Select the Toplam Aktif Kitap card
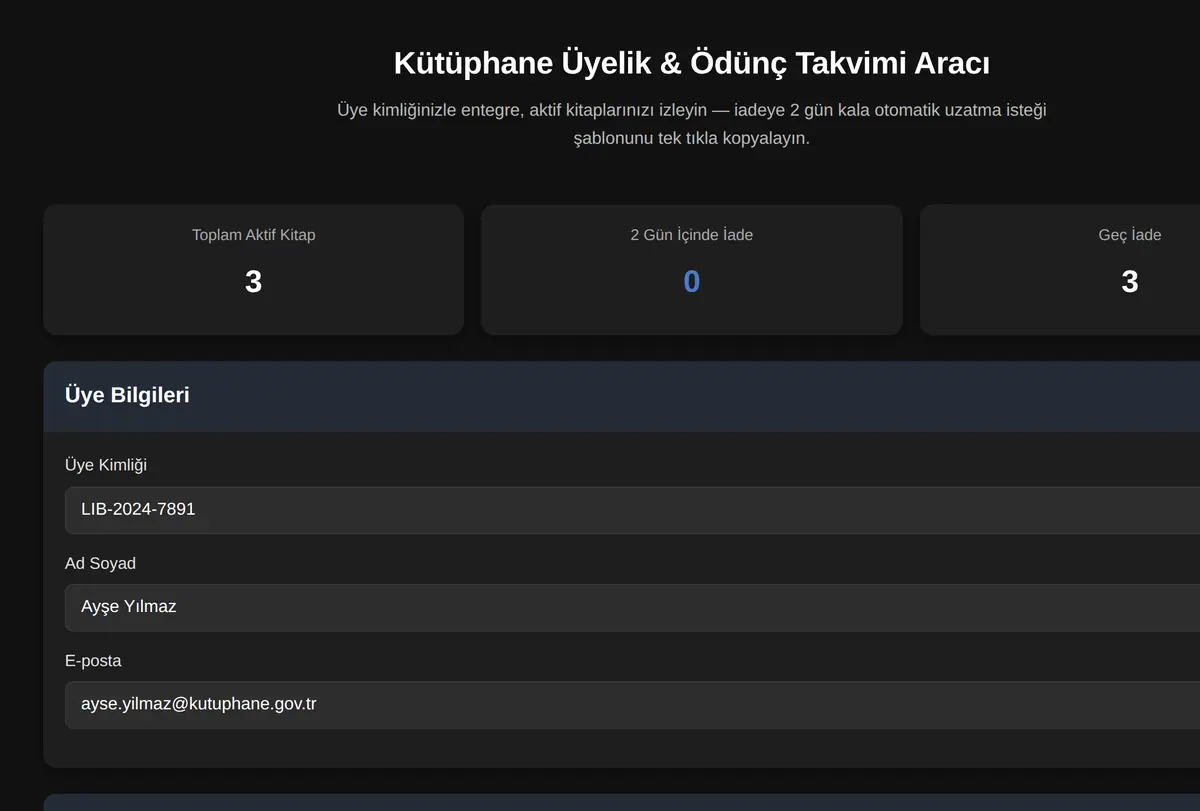 (x=253, y=270)
